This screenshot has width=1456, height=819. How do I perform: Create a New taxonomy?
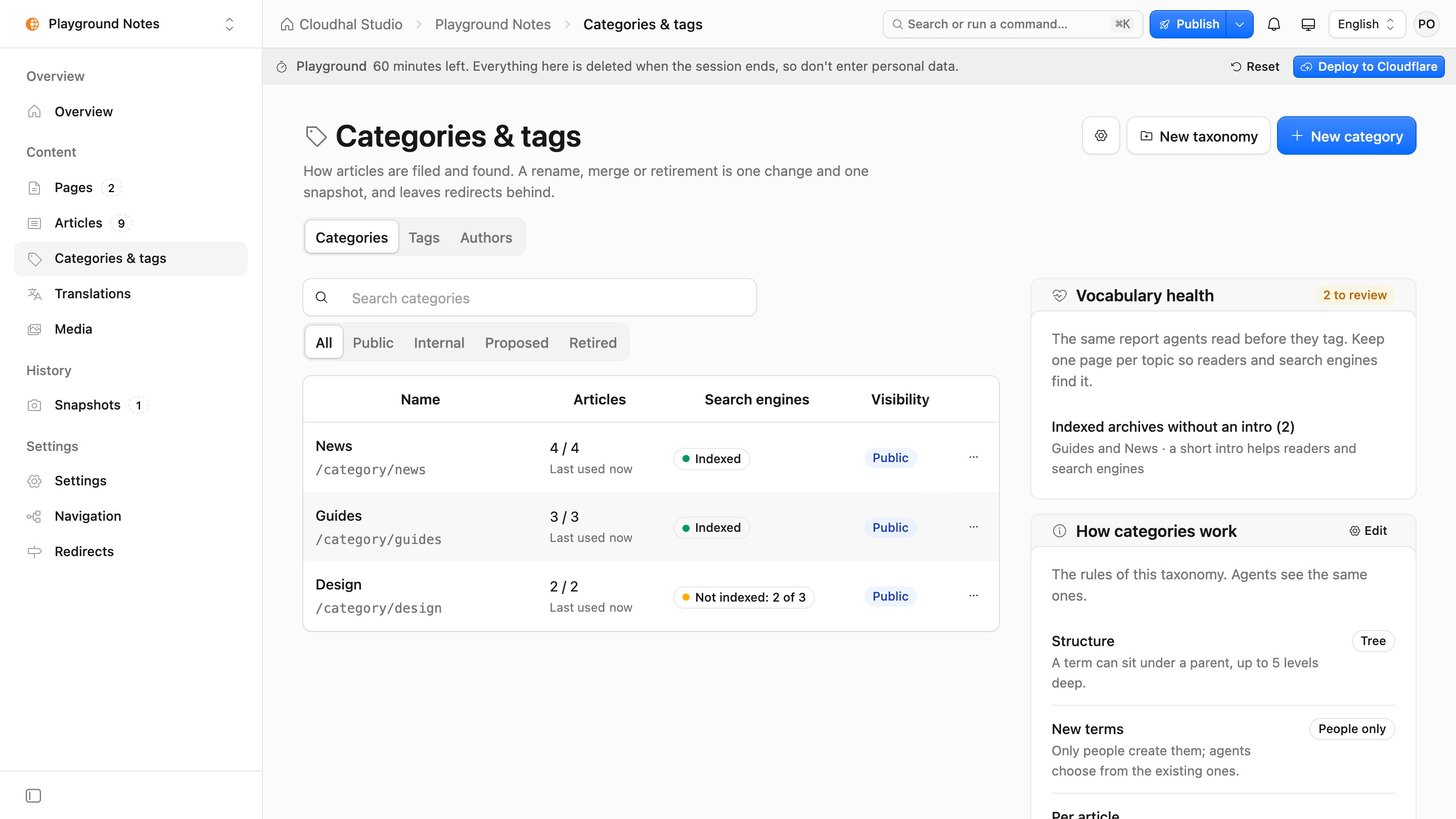1198,135
